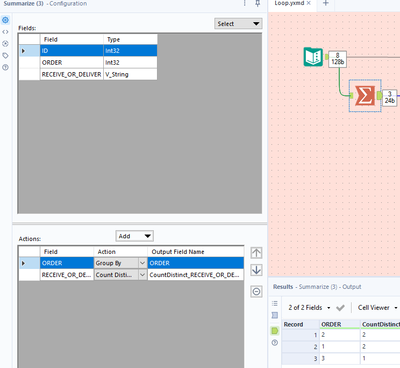Edit the ORDER output field name
This screenshot has height=368, width=400.
pos(196,263)
